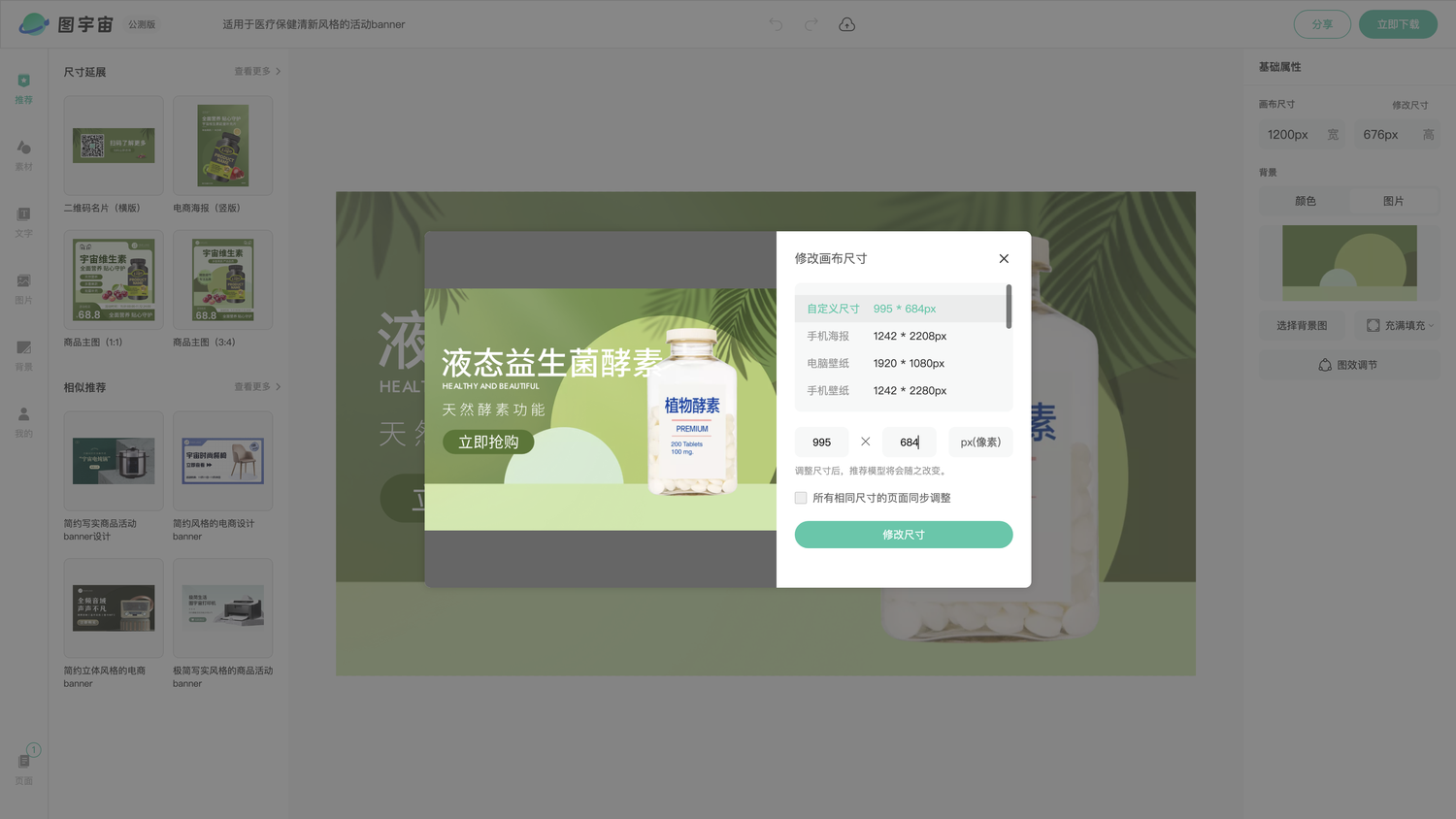Click the 公测版 label

(x=142, y=24)
